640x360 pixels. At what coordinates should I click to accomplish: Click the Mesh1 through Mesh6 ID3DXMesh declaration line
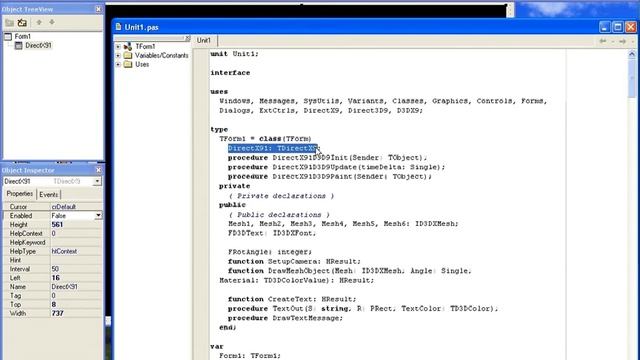pos(343,224)
